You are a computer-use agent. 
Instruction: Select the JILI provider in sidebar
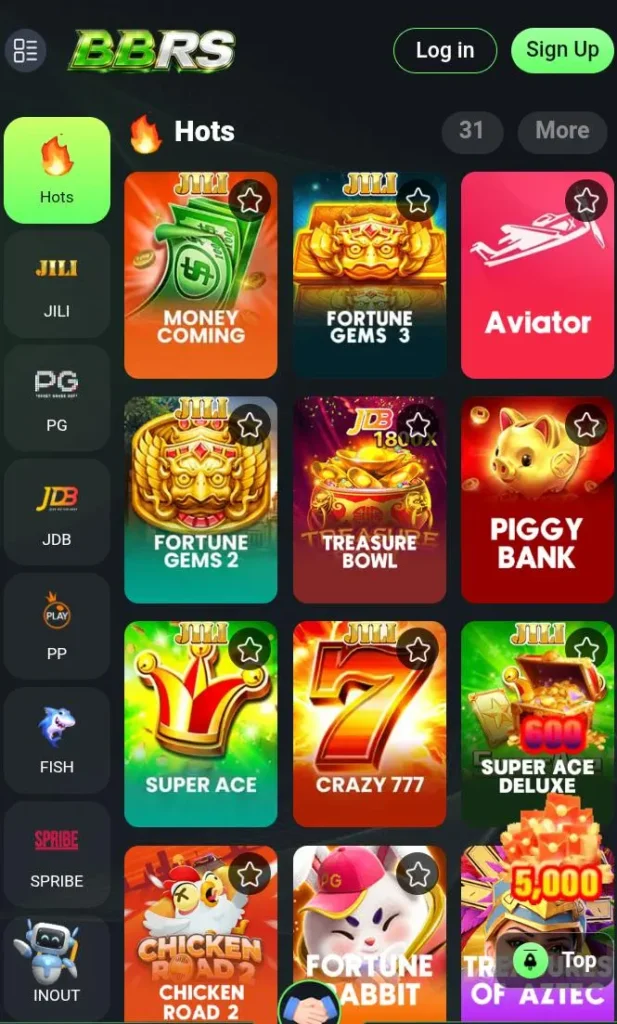(x=57, y=284)
